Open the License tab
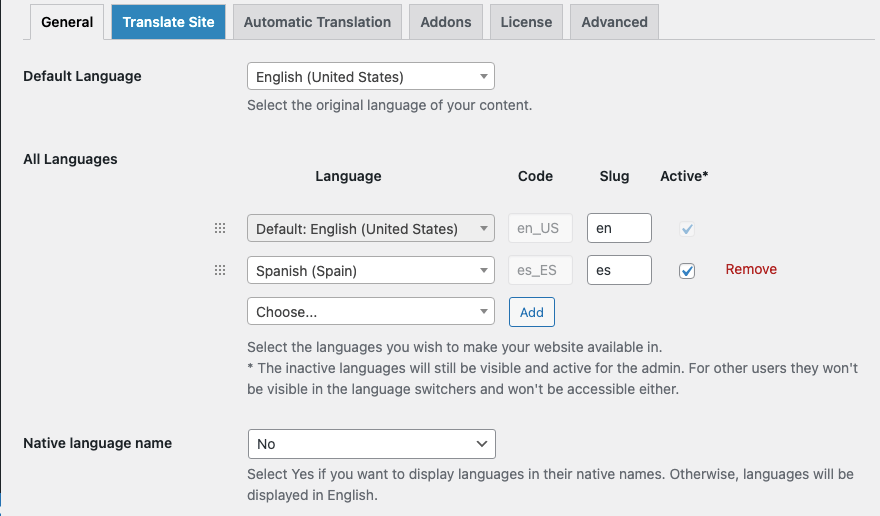 (526, 22)
